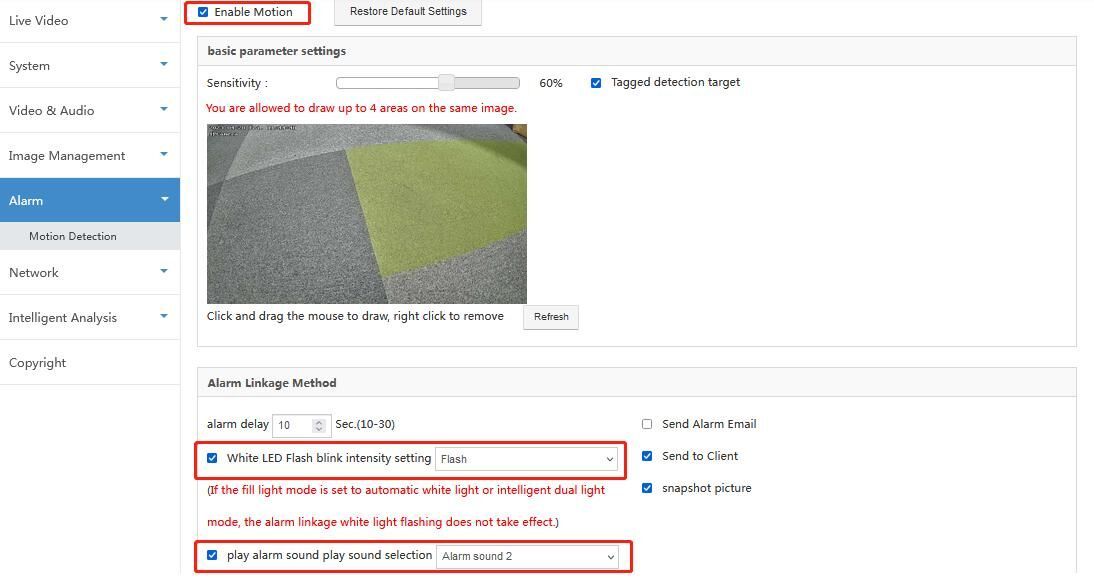
Task: Enable Send Alarm Email checkbox
Action: (x=647, y=424)
